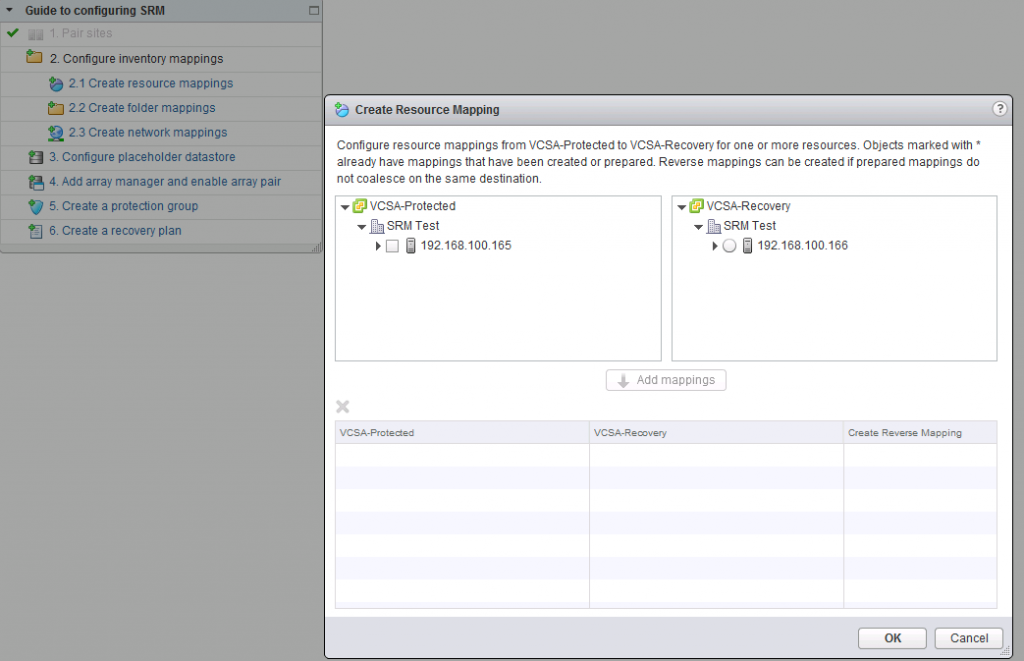Select SRM Test under VCSA-Protected
Image resolution: width=1024 pixels, height=661 pixels.
coord(413,226)
